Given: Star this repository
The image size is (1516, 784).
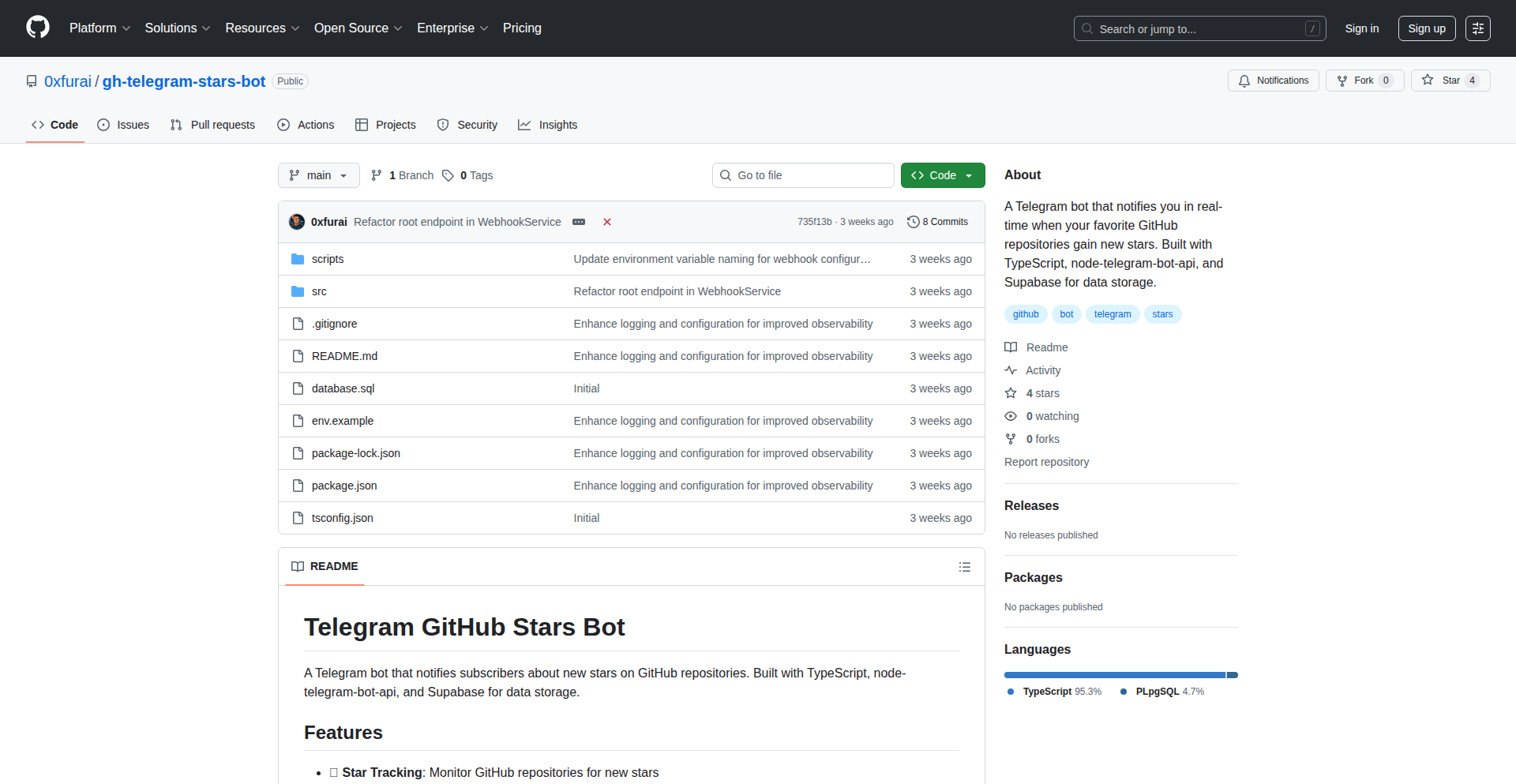Looking at the screenshot, I should click(1442, 81).
